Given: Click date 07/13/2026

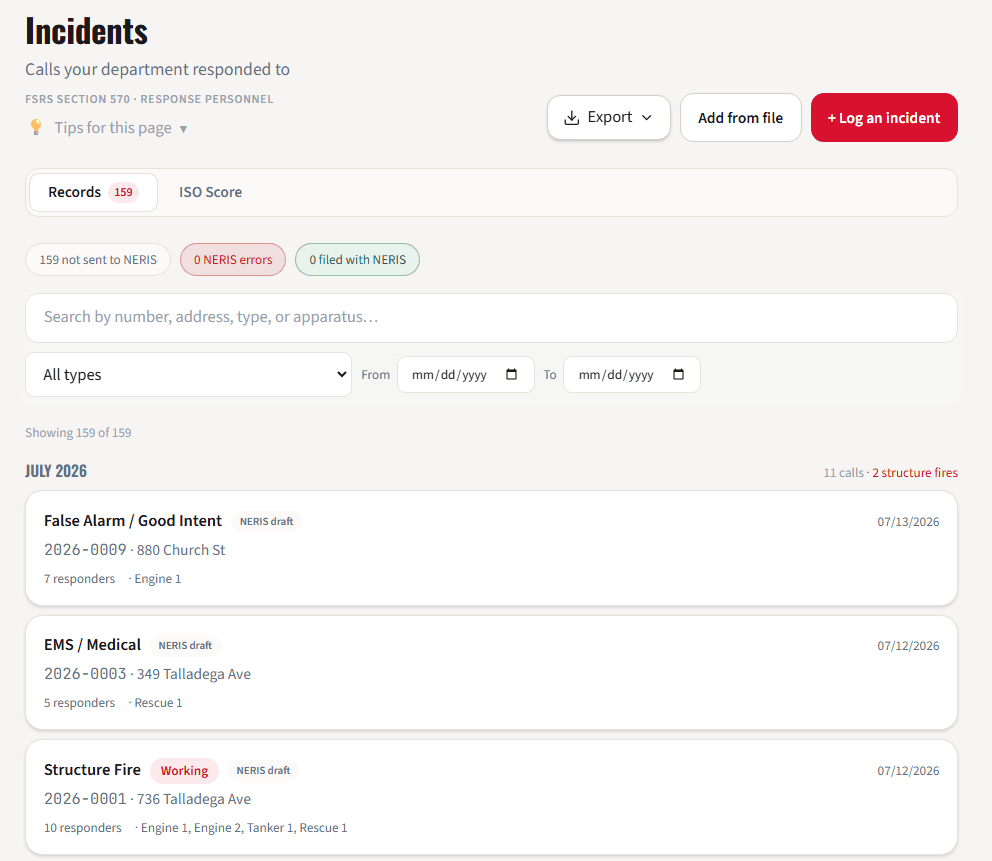Looking at the screenshot, I should click(908, 522).
